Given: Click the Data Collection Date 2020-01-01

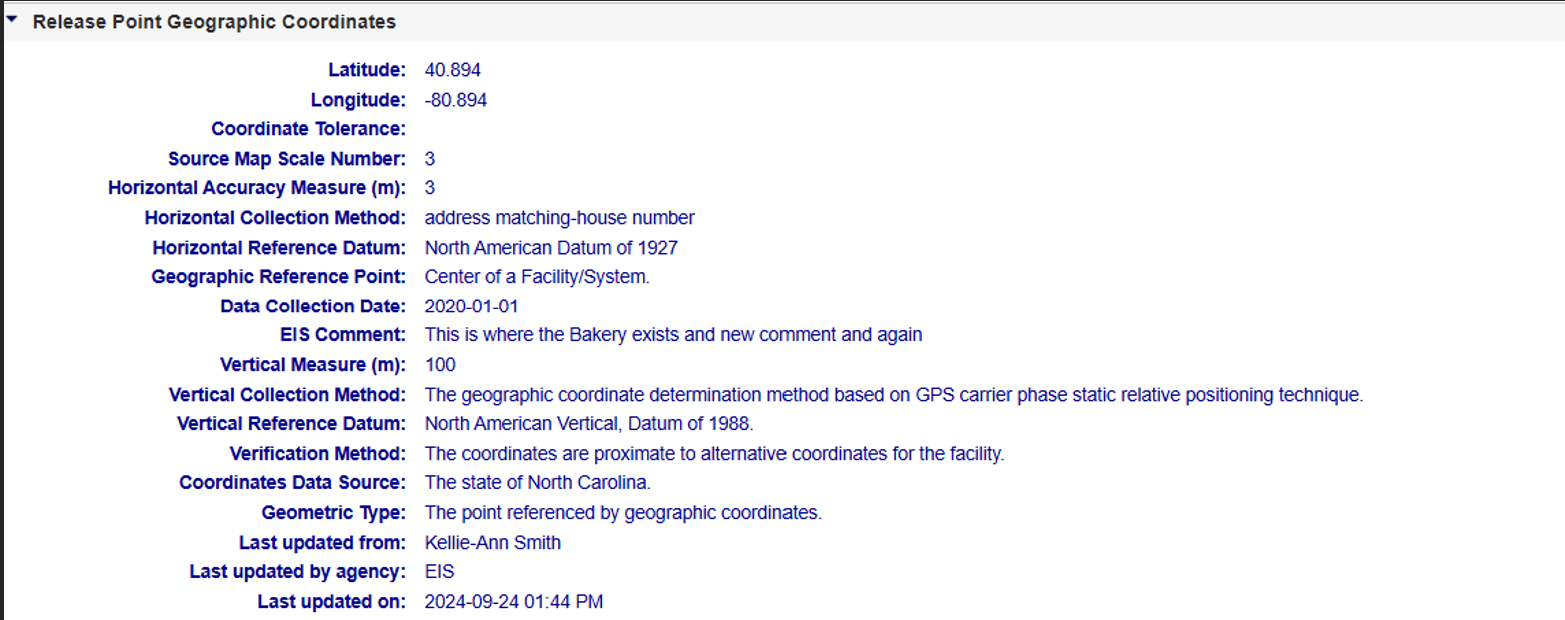Looking at the screenshot, I should (x=472, y=306).
